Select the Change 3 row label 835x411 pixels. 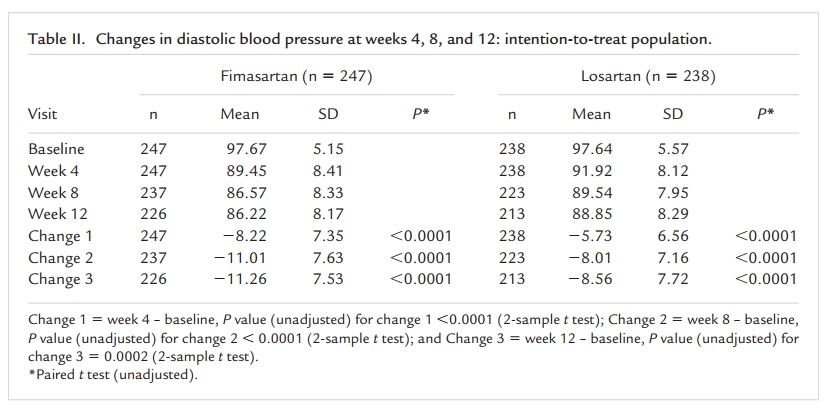click(60, 279)
